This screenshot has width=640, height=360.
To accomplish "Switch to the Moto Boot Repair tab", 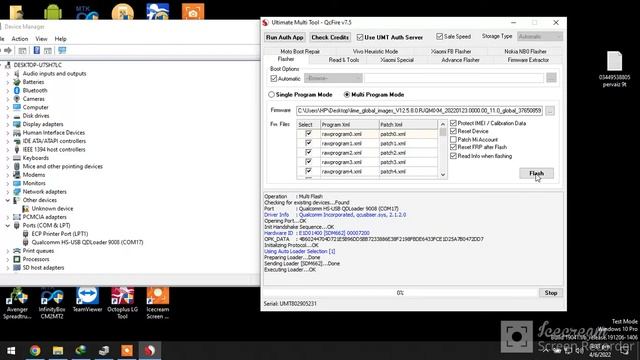I will coord(300,51).
